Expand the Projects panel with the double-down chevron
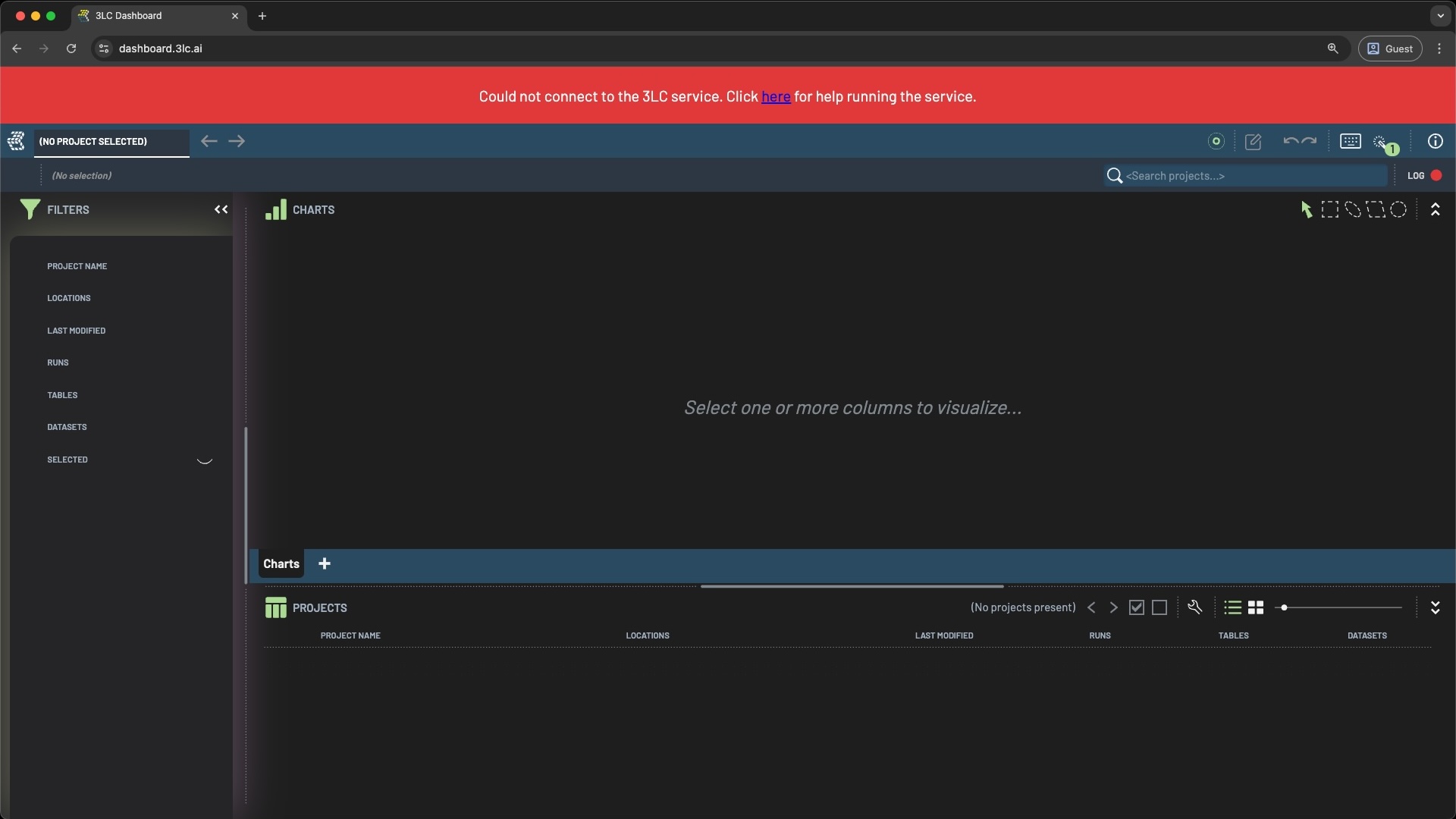This screenshot has height=819, width=1456. click(x=1436, y=607)
